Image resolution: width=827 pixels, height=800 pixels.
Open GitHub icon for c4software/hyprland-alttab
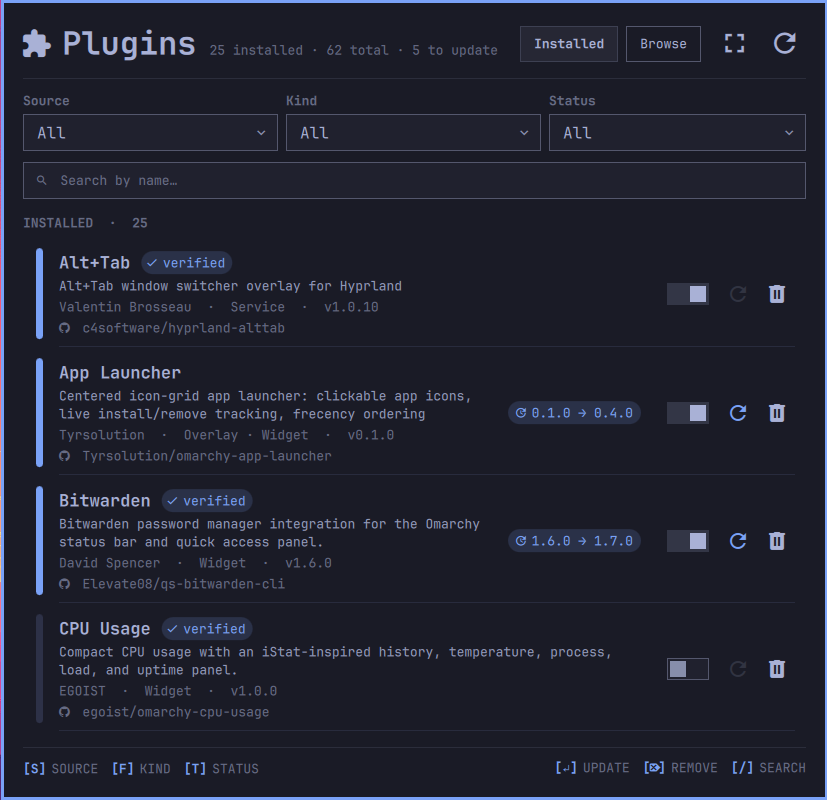64,328
